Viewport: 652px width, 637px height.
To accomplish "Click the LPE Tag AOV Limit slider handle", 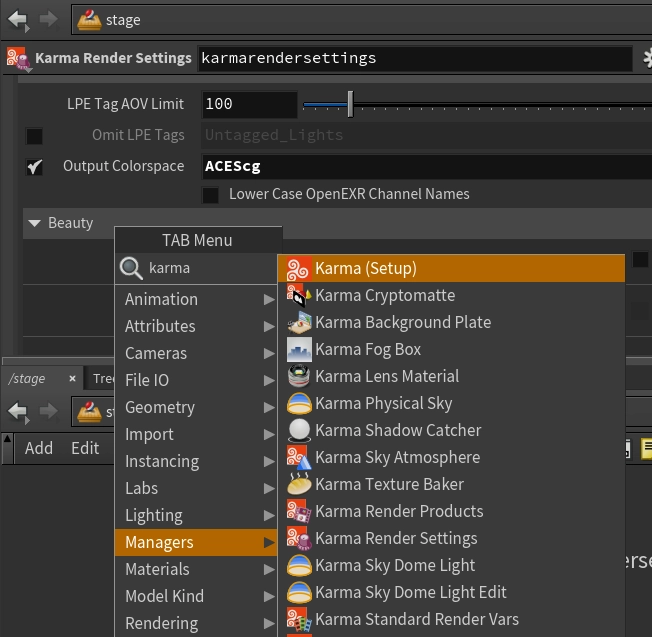I will point(351,104).
